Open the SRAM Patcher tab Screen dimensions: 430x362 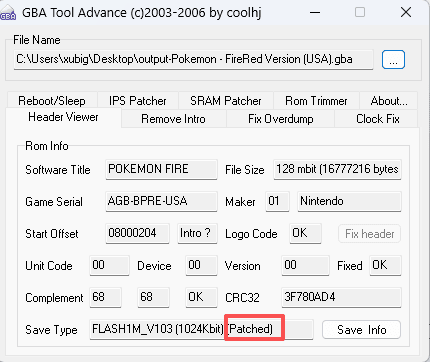coord(226,100)
